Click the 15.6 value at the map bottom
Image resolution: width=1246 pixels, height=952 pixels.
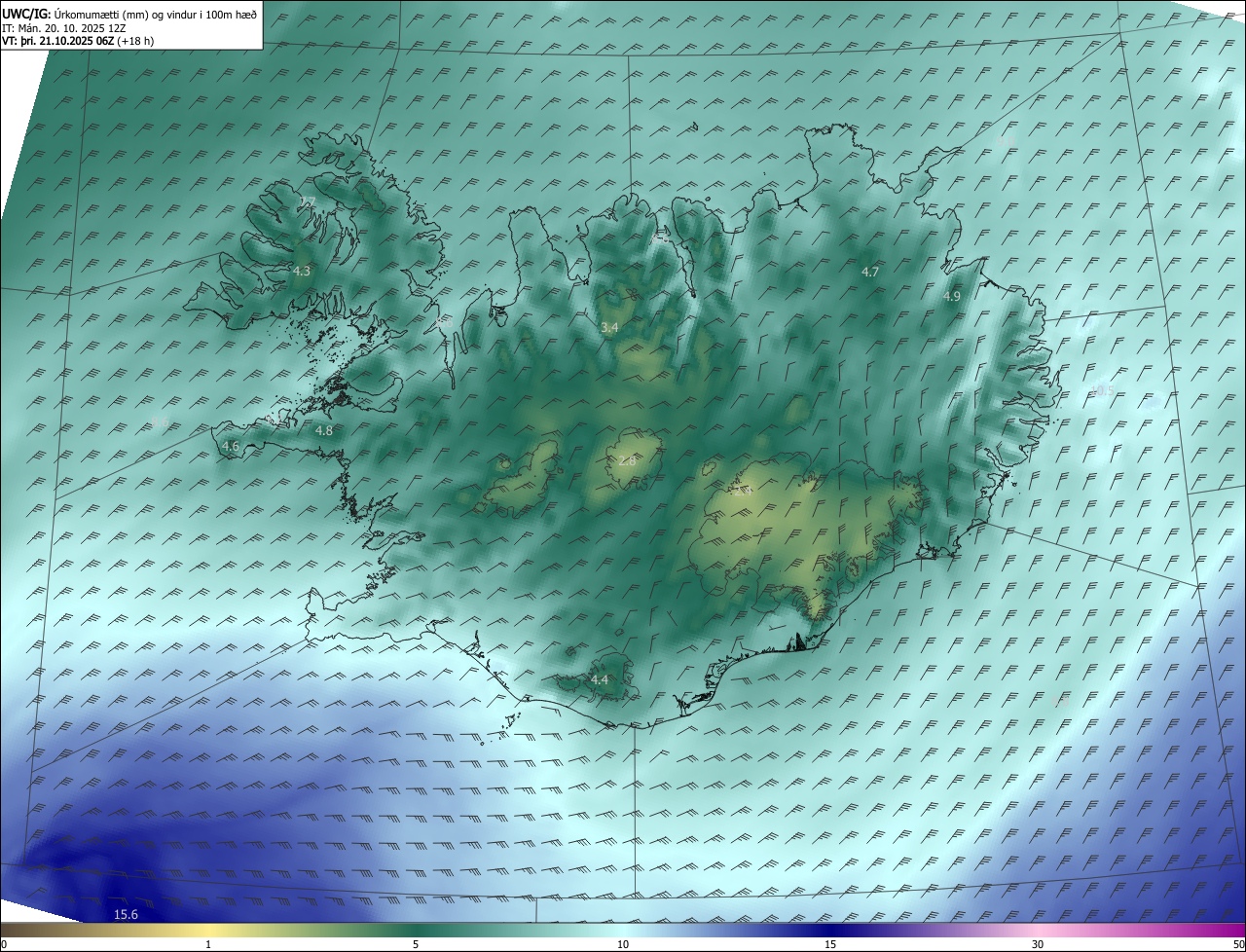point(127,914)
